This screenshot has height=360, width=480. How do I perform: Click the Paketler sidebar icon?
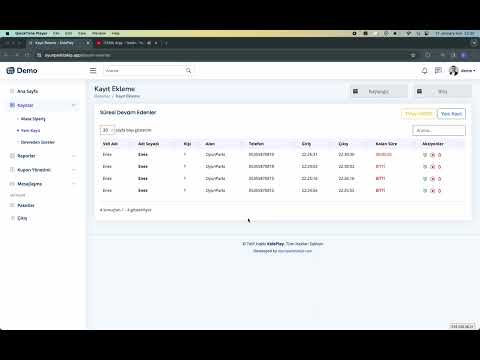(x=12, y=205)
